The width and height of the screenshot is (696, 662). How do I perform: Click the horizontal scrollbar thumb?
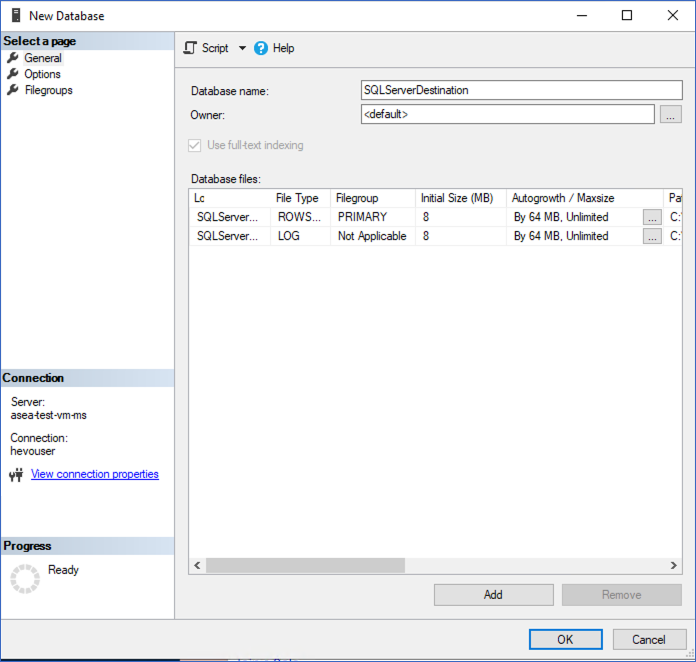305,566
